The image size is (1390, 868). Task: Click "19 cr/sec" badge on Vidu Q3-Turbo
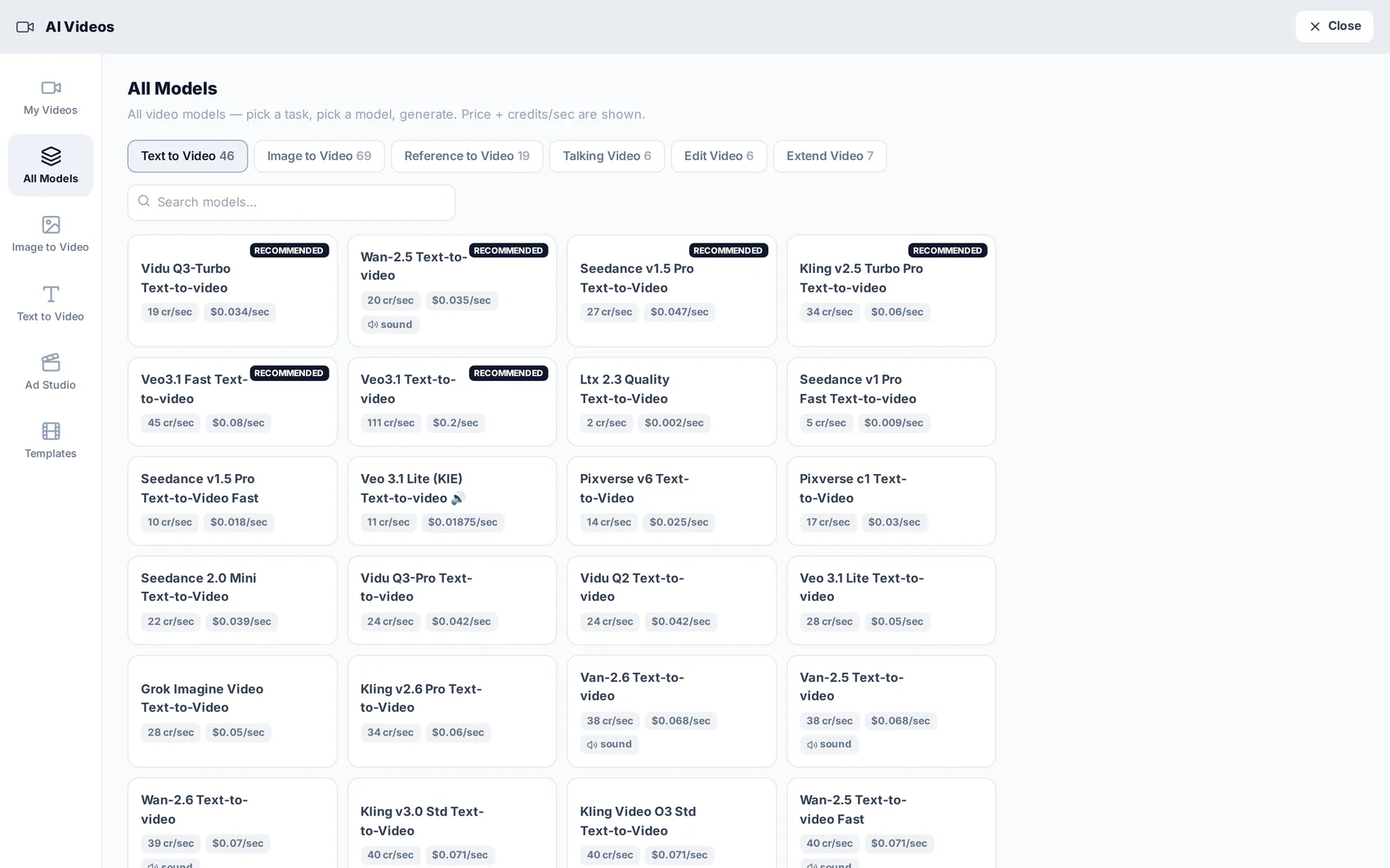(x=169, y=311)
